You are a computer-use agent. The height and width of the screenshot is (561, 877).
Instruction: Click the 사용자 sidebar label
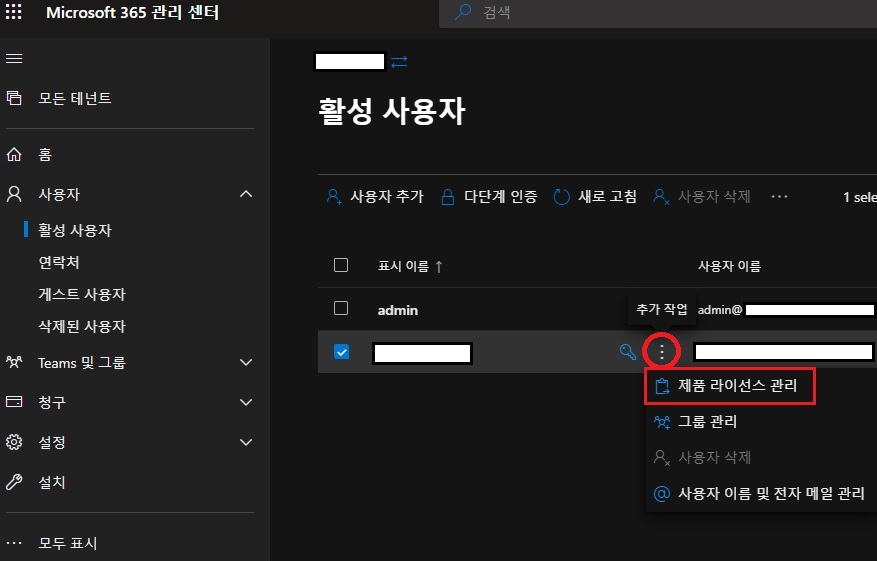[x=59, y=194]
